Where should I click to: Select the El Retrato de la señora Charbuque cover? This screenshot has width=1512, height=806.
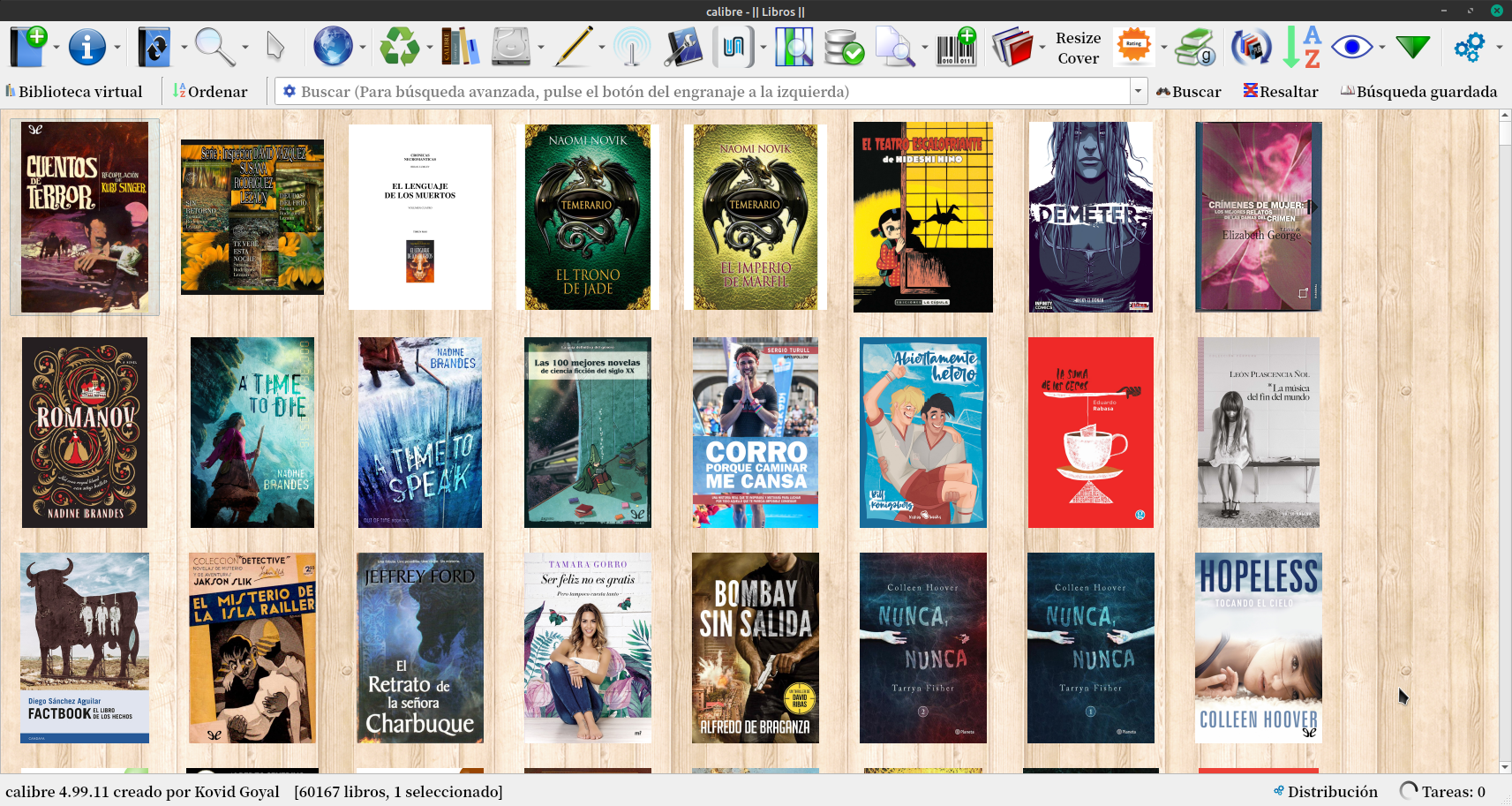click(420, 648)
